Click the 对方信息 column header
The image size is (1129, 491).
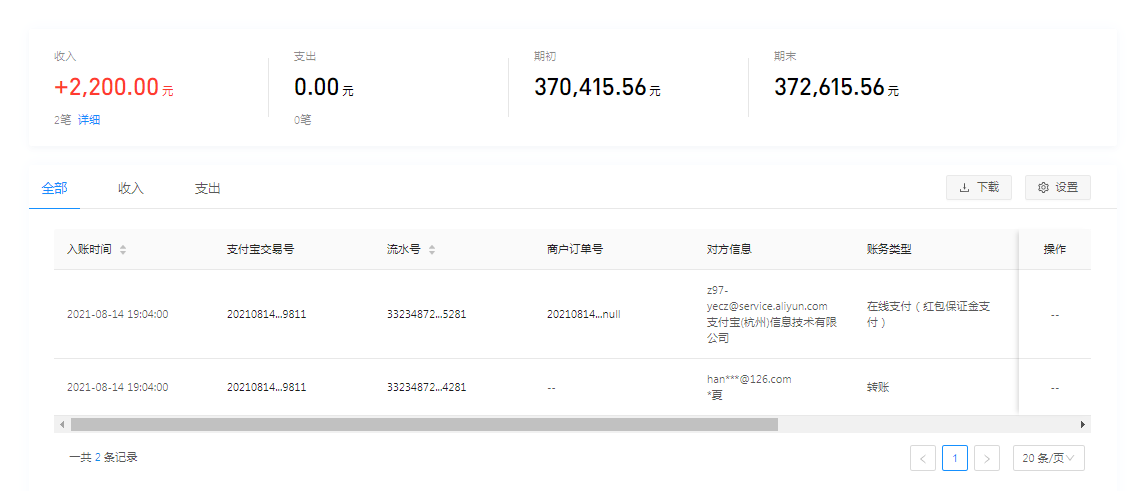[729, 250]
